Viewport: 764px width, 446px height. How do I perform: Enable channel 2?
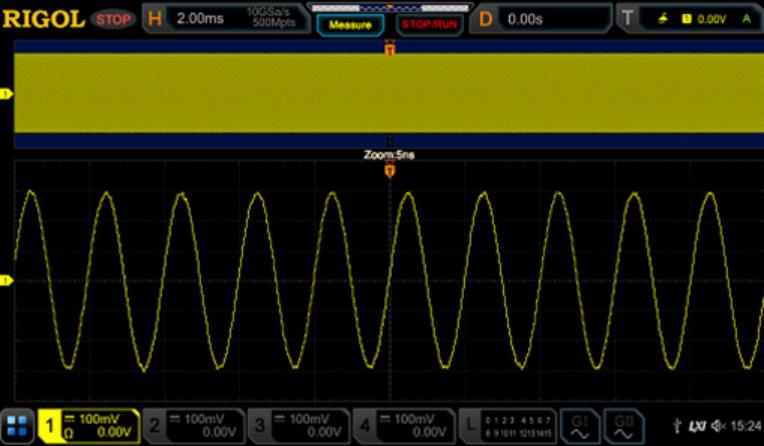point(194,425)
